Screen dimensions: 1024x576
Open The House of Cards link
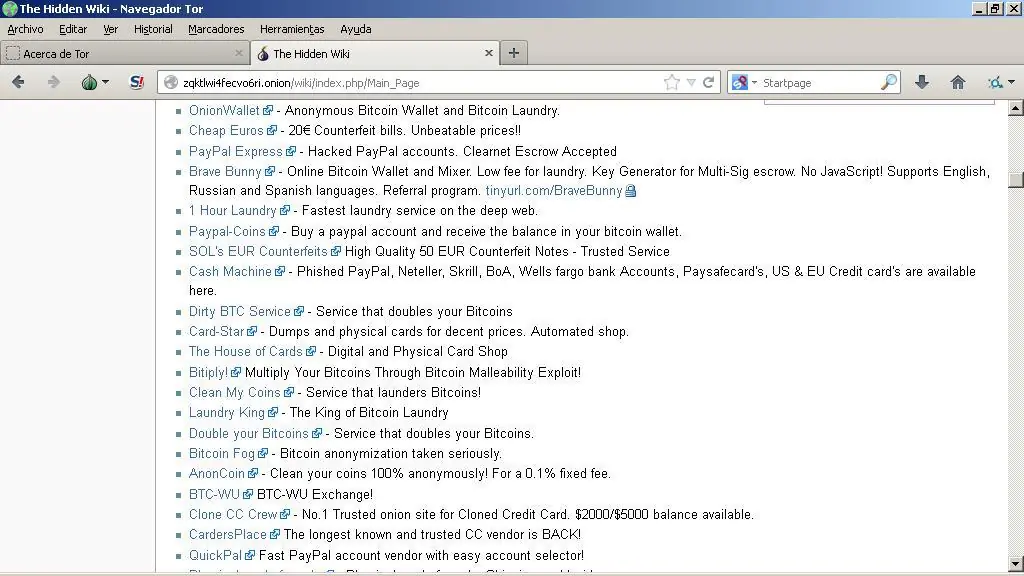pos(246,351)
